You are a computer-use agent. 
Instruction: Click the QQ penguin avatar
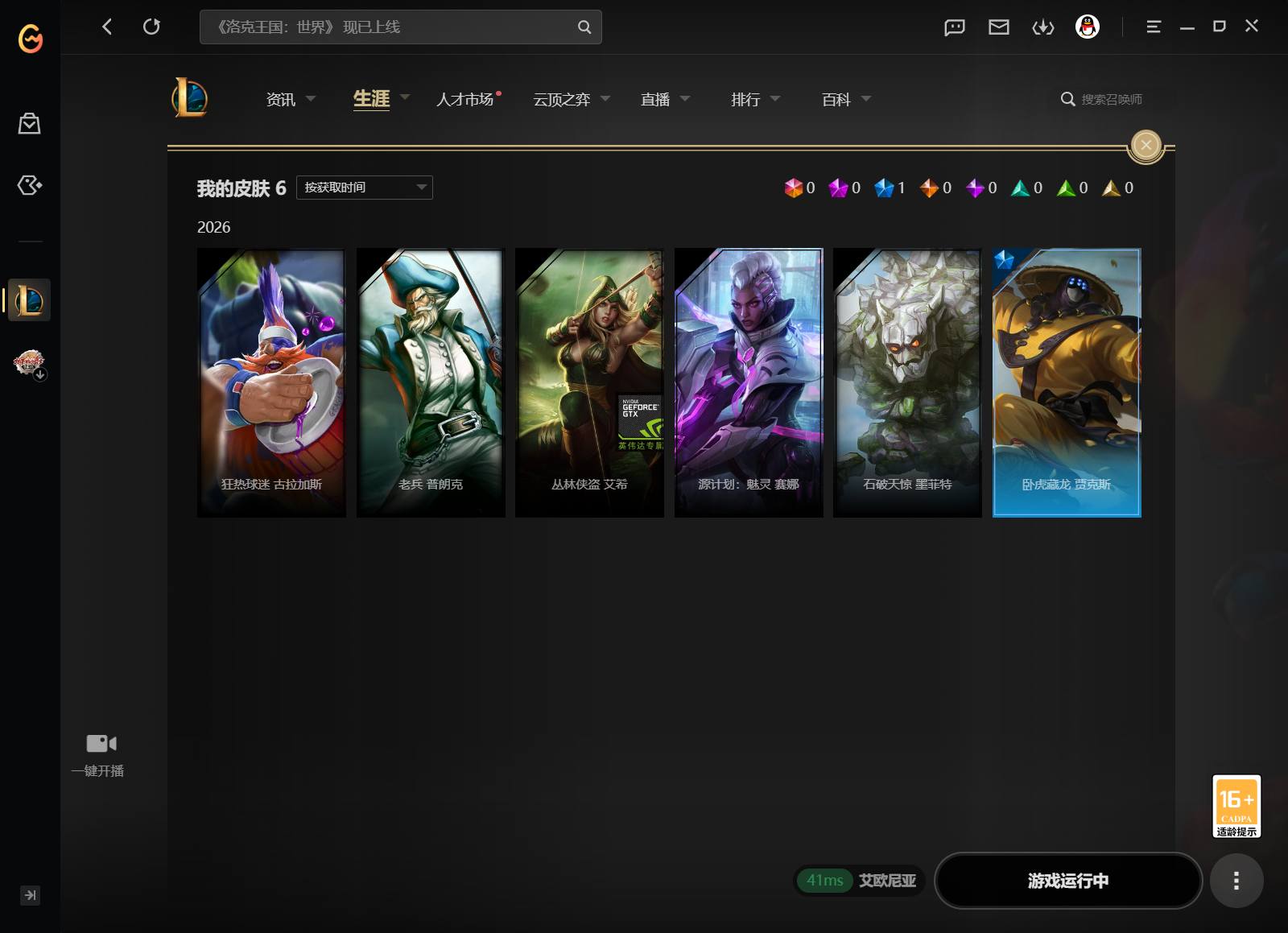tap(1088, 27)
